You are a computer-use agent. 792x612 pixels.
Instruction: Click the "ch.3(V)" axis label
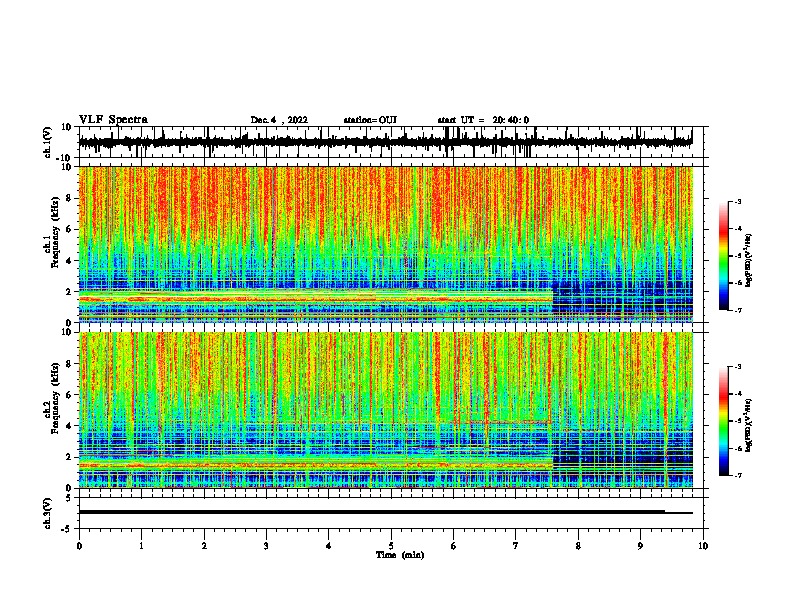[x=48, y=513]
